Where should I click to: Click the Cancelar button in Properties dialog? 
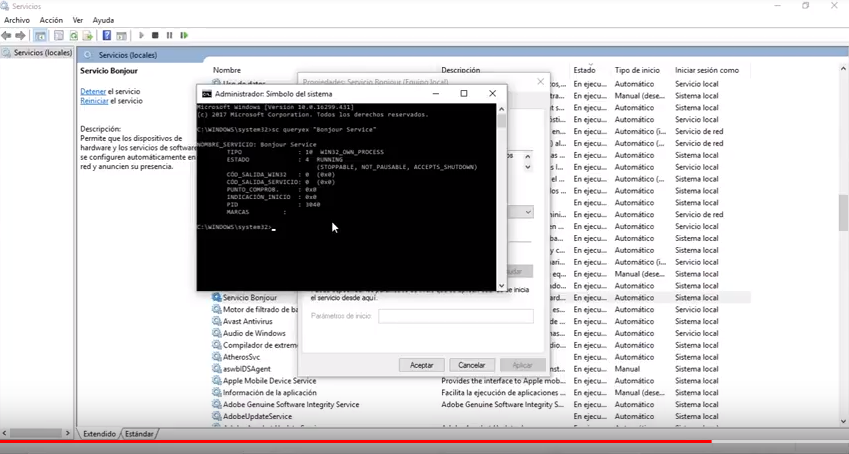point(472,365)
